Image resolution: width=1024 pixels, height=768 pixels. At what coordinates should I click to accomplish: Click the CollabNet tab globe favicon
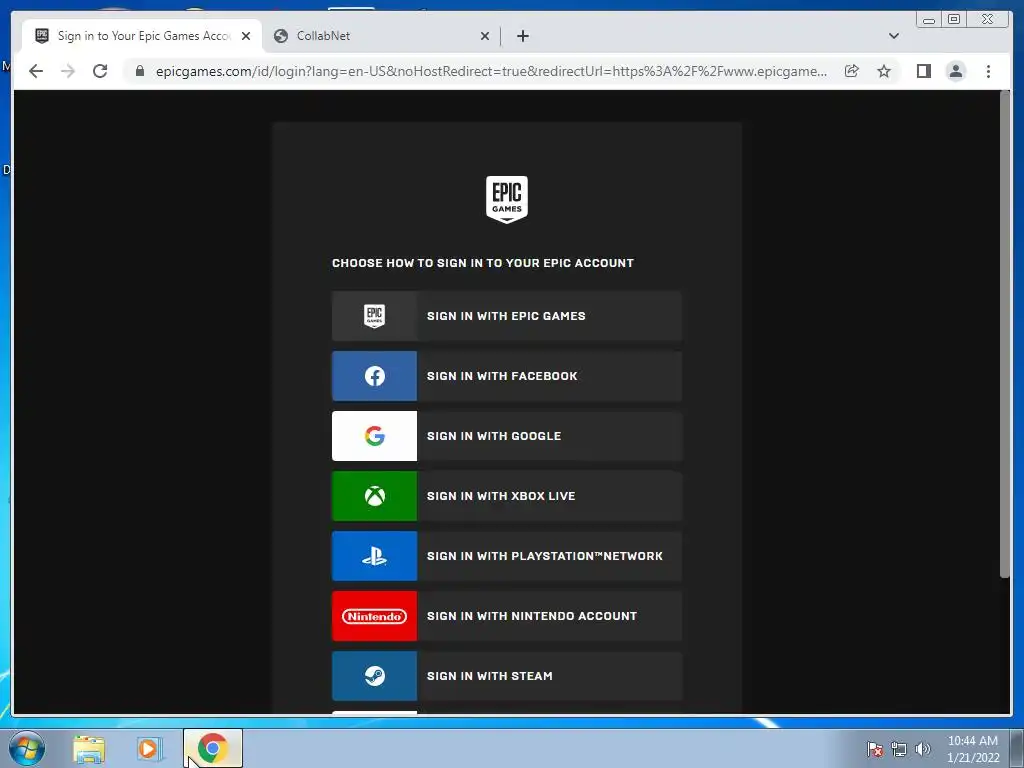(x=281, y=36)
